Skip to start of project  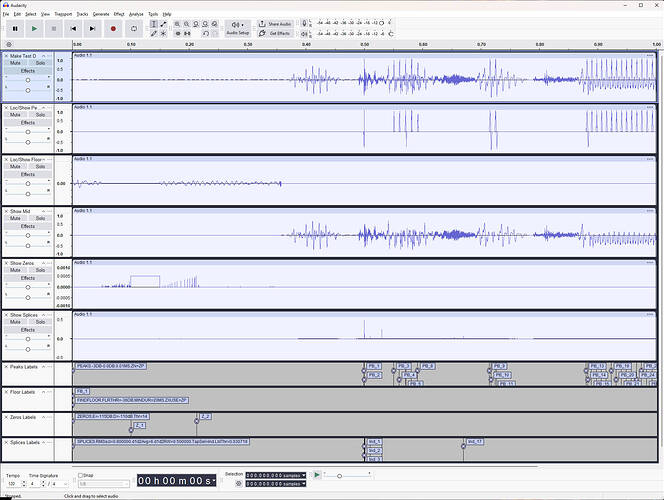[x=73, y=29]
